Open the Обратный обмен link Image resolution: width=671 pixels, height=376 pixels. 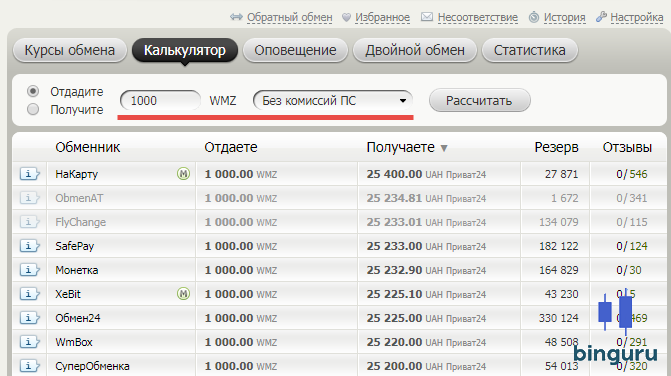[290, 18]
